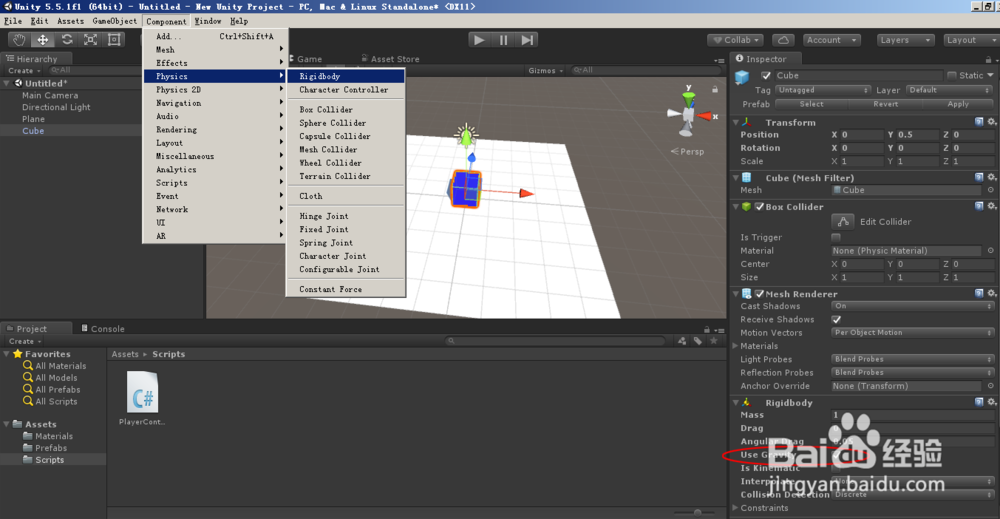1000x519 pixels.
Task: Open the Collab dropdown
Action: coord(736,40)
